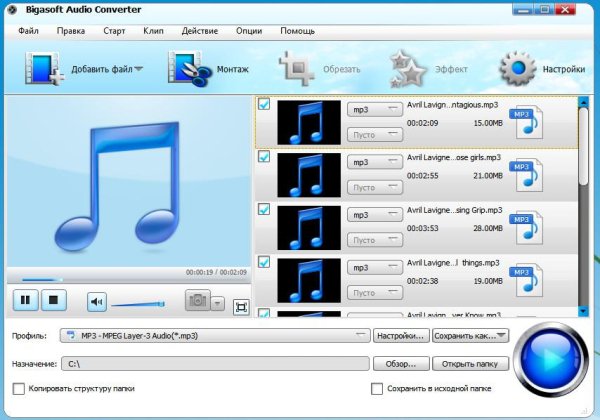Screen dimensions: 600x420
Task: Click the partly visible ver Know.mp3 row
Action: [416, 312]
